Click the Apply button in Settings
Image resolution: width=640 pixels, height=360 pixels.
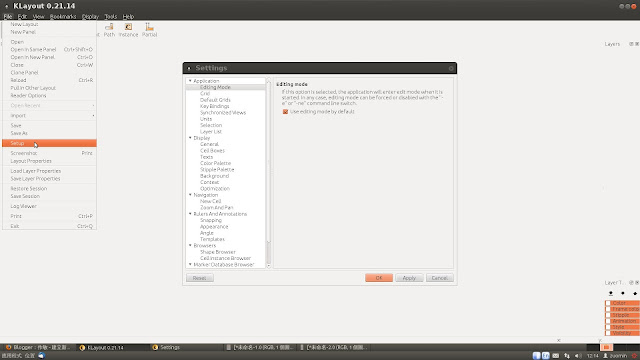coord(409,278)
